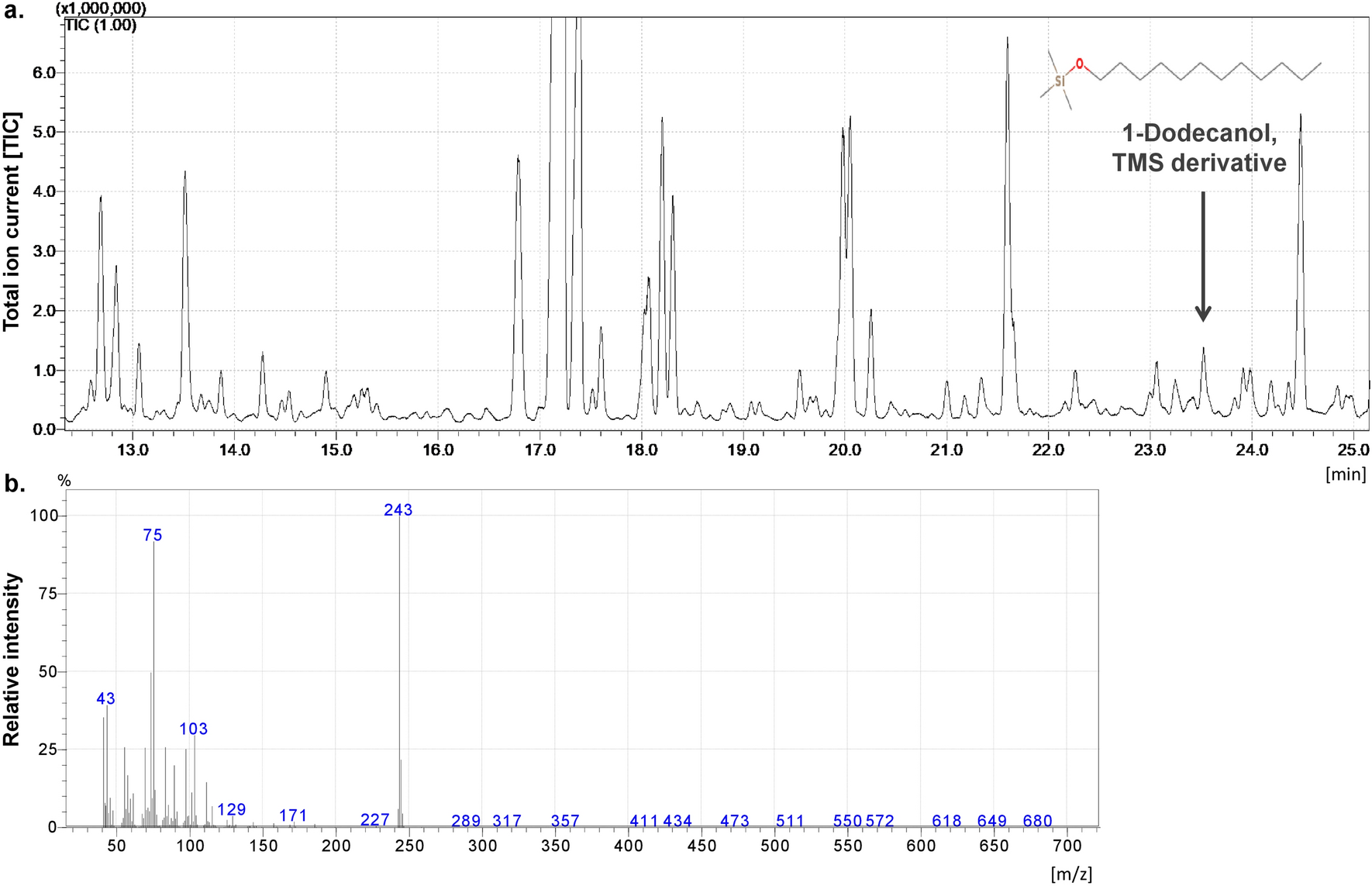Click the m/z 649 peak label
The image size is (1372, 886).
coord(992,821)
